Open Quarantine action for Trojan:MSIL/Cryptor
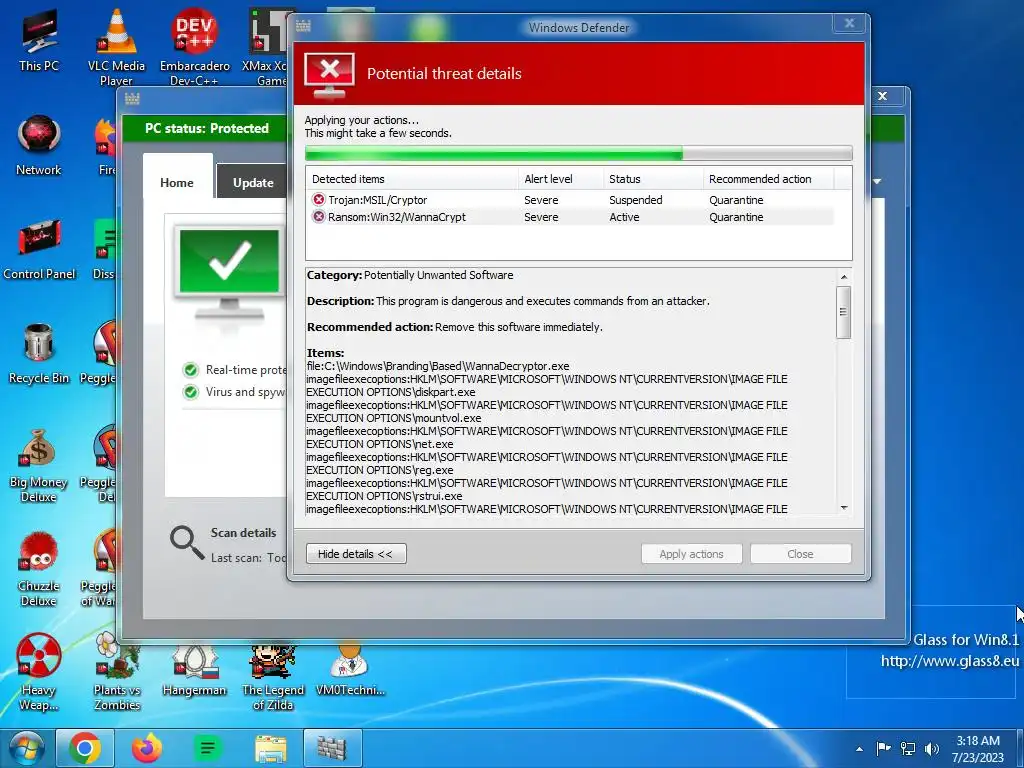Viewport: 1024px width, 768px height. (x=736, y=200)
